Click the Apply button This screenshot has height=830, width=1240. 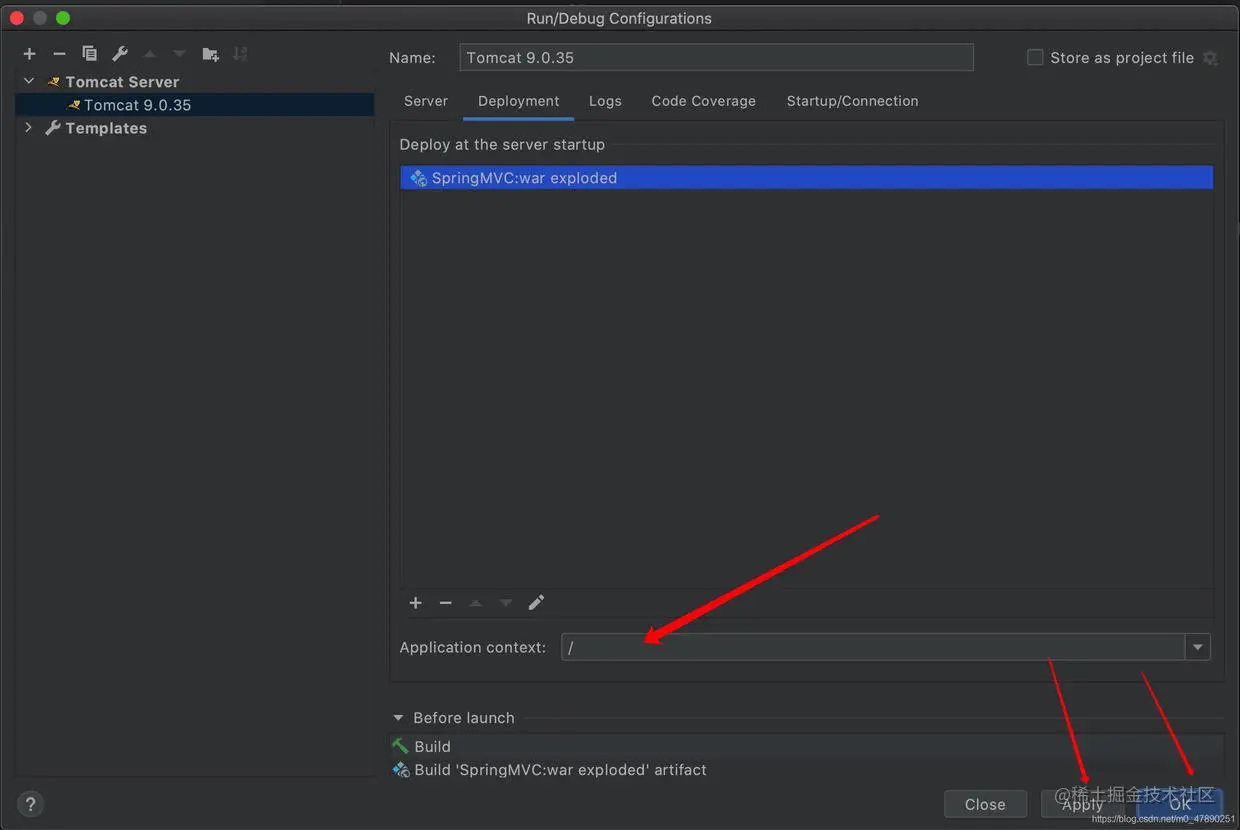(x=1082, y=804)
